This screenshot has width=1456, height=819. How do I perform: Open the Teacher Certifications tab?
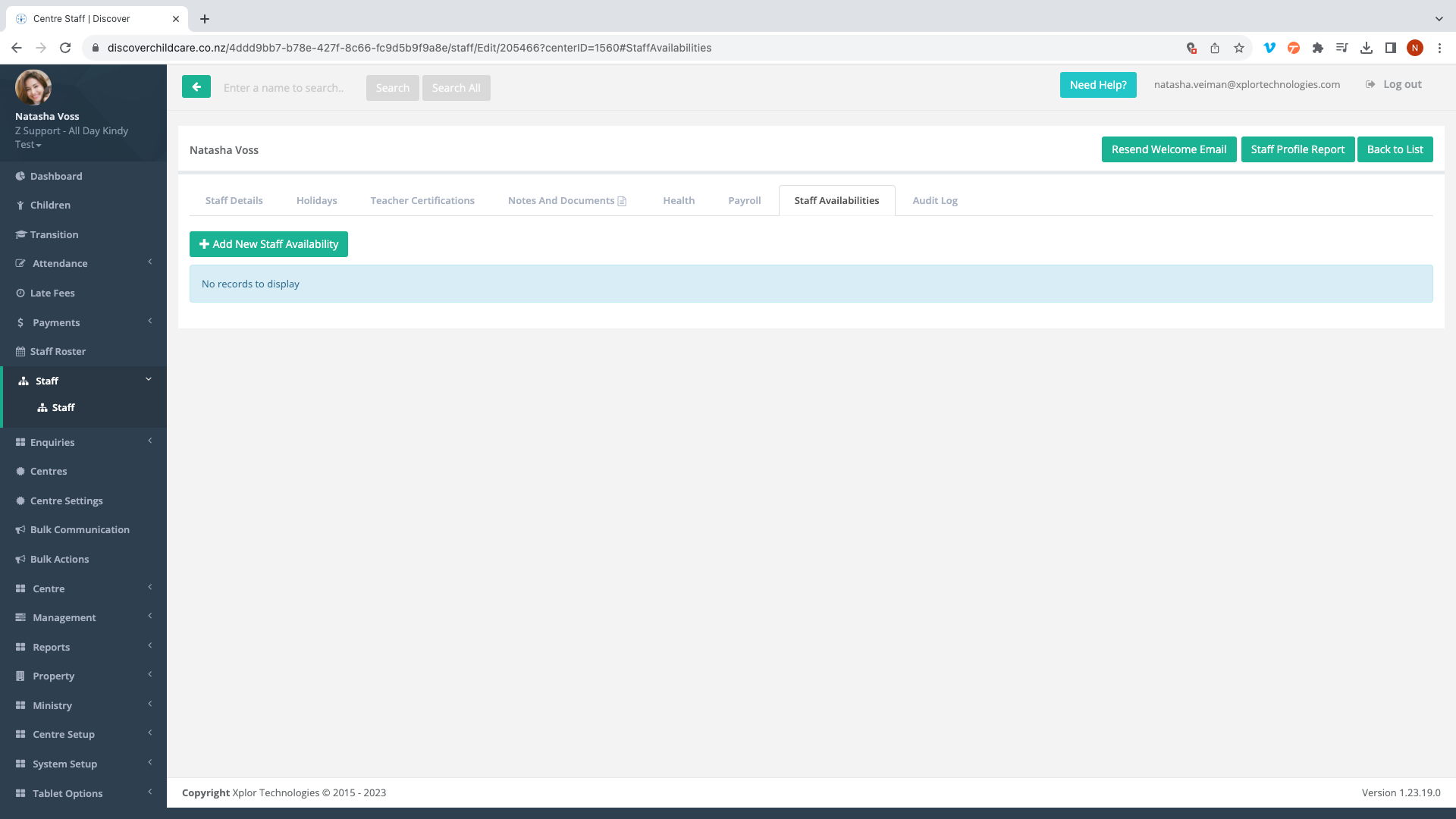[x=422, y=201]
